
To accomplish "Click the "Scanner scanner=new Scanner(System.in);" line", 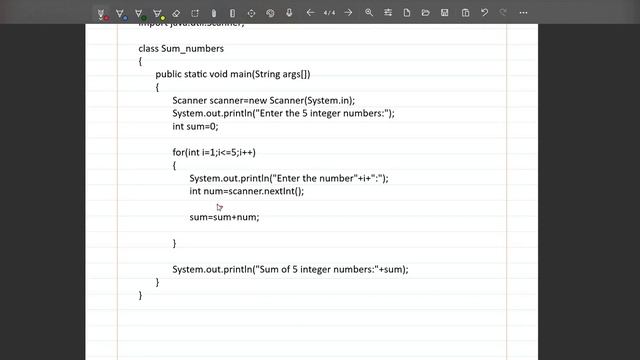I will [264, 100].
